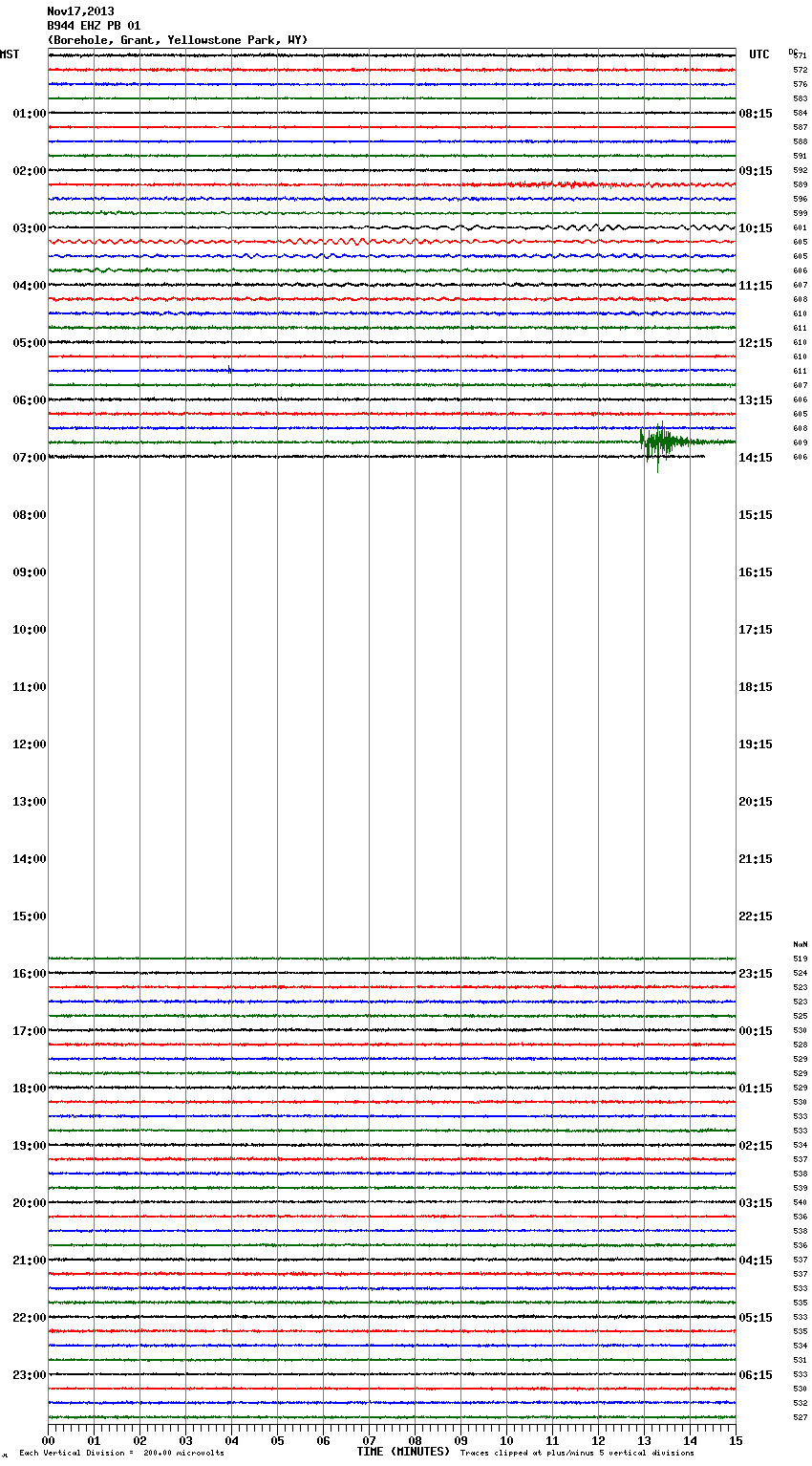This screenshot has width=812, height=1466.
Task: Click the date label Nov17,2013
Action: tap(80, 11)
